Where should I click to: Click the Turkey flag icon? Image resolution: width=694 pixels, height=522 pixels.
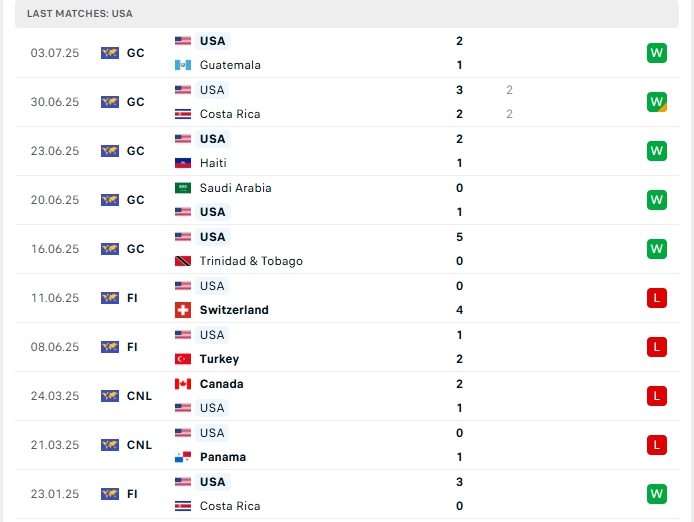(x=182, y=359)
